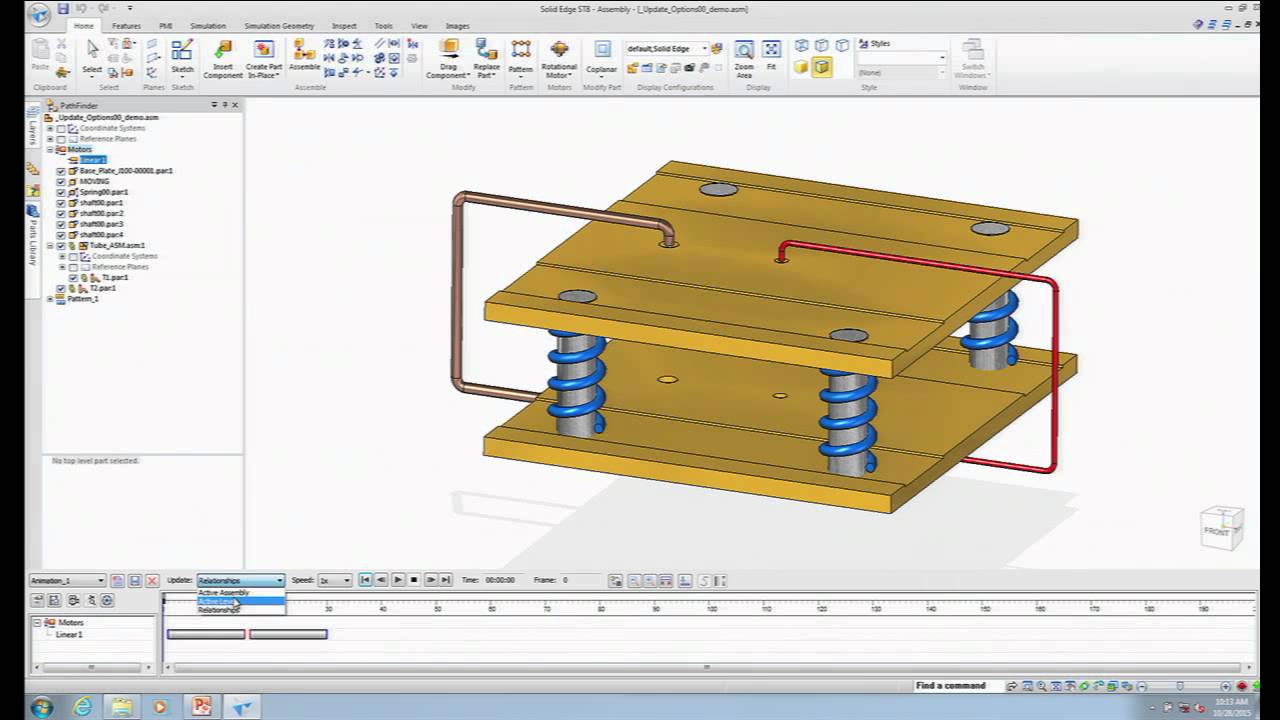Choose Create Part In-Place

pos(264,60)
